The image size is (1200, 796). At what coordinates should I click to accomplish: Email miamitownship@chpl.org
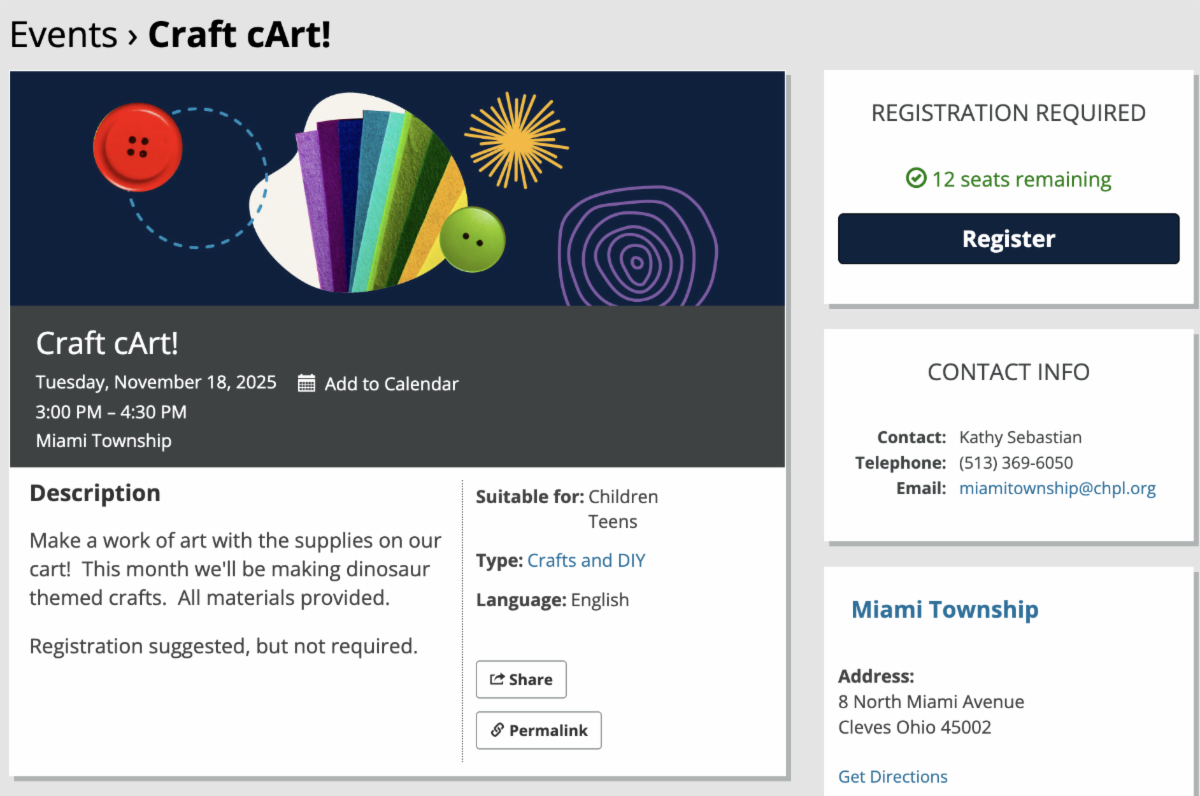1057,489
